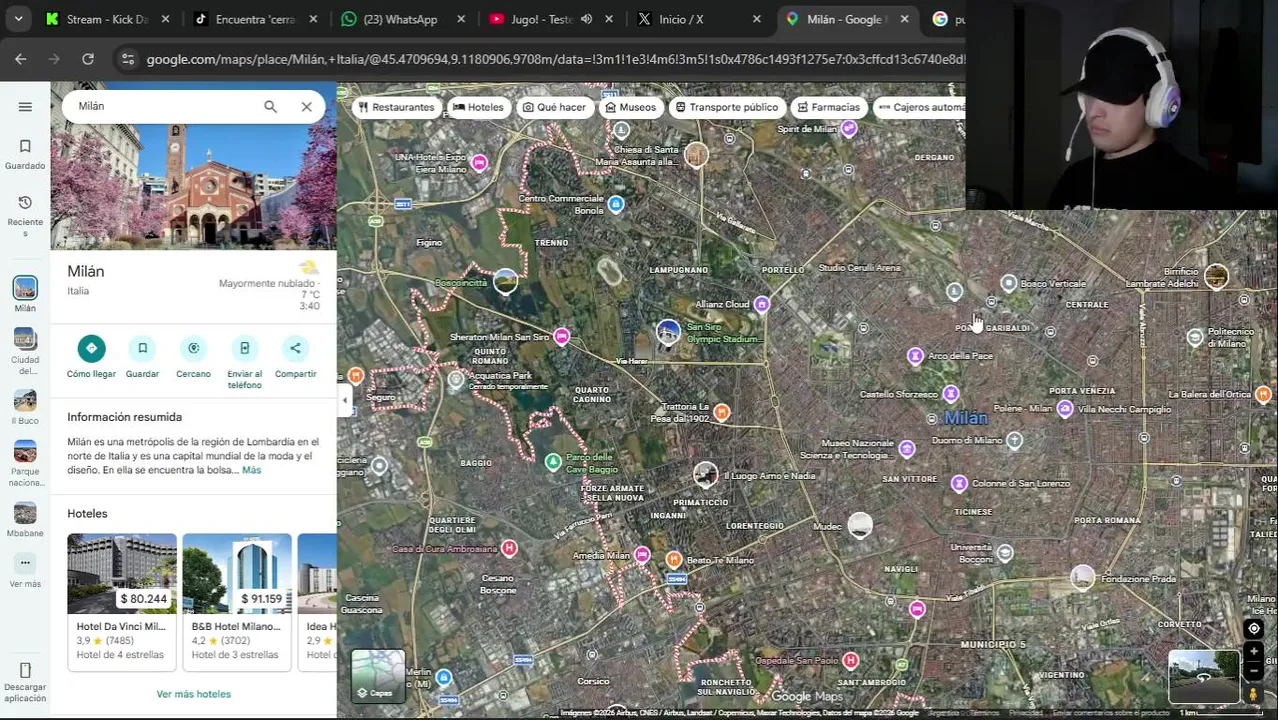
Task: Open the Google Maps hamburger menu
Action: (25, 106)
